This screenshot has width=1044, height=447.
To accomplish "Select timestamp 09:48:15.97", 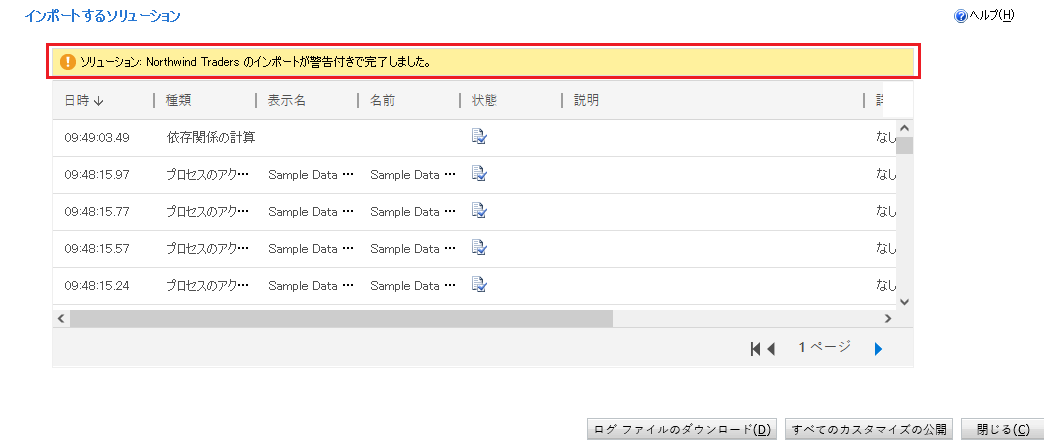I will tap(97, 175).
